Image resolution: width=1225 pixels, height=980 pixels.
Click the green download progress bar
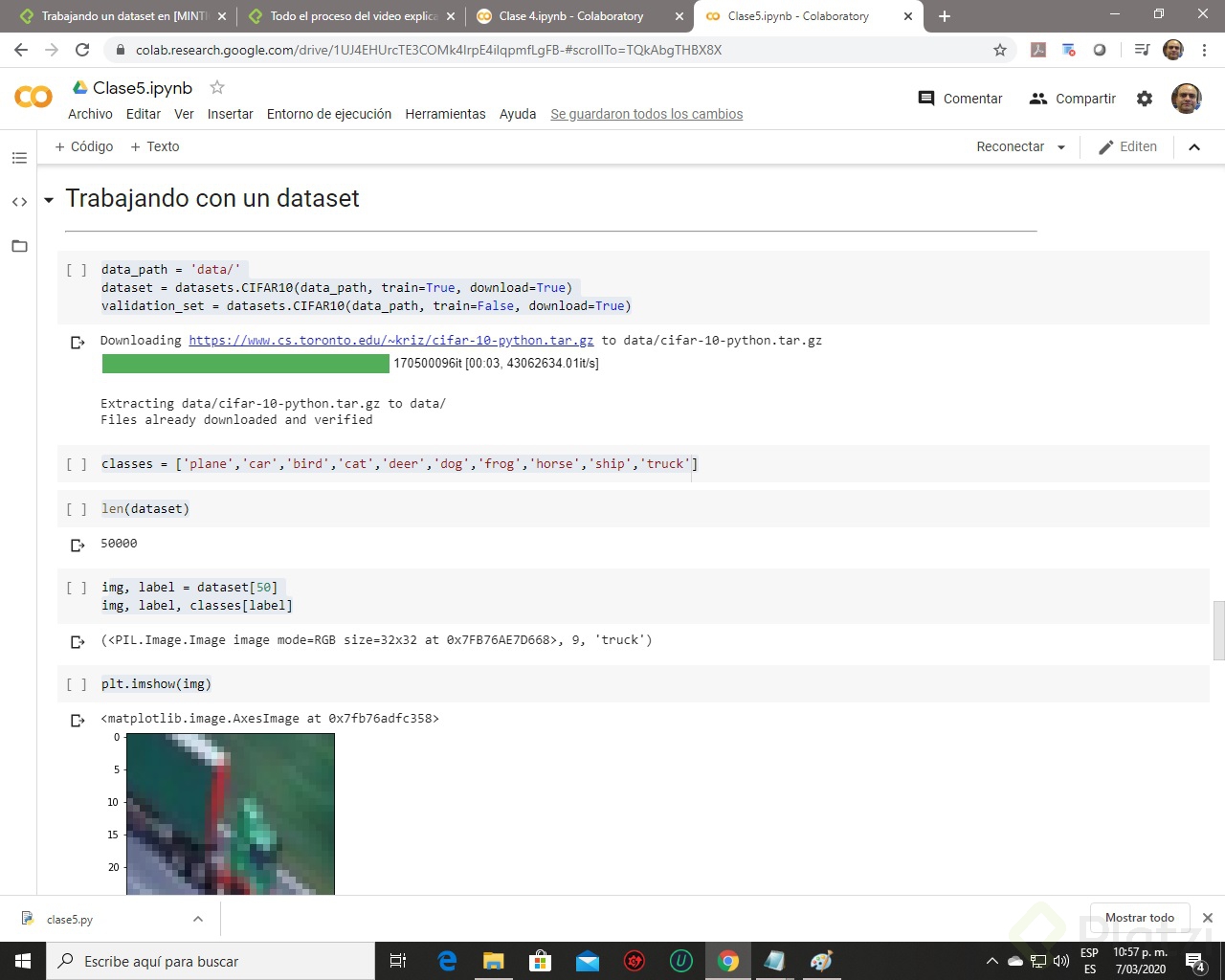click(246, 364)
